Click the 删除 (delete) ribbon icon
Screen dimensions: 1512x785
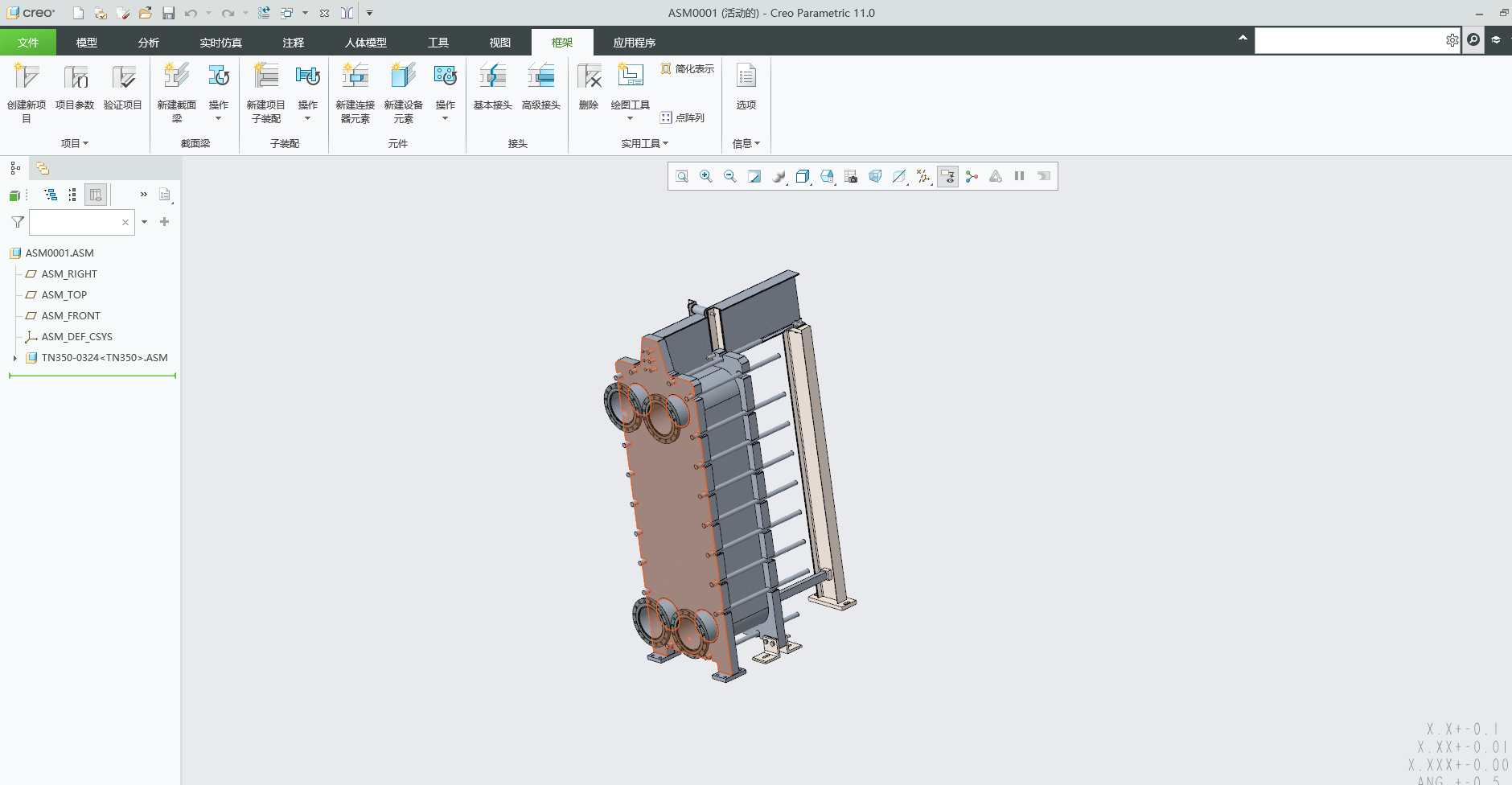[589, 77]
